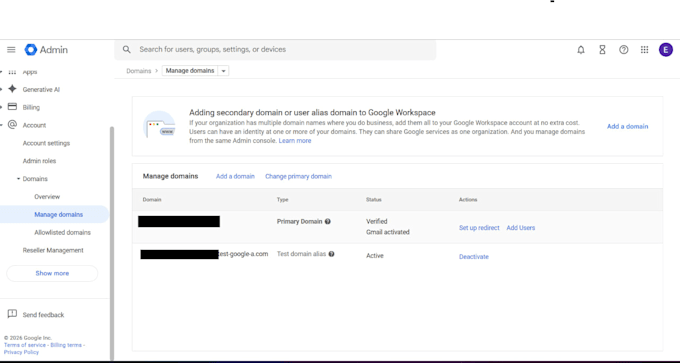The height and width of the screenshot is (363, 680).
Task: Open the main hamburger menu
Action: (x=11, y=50)
